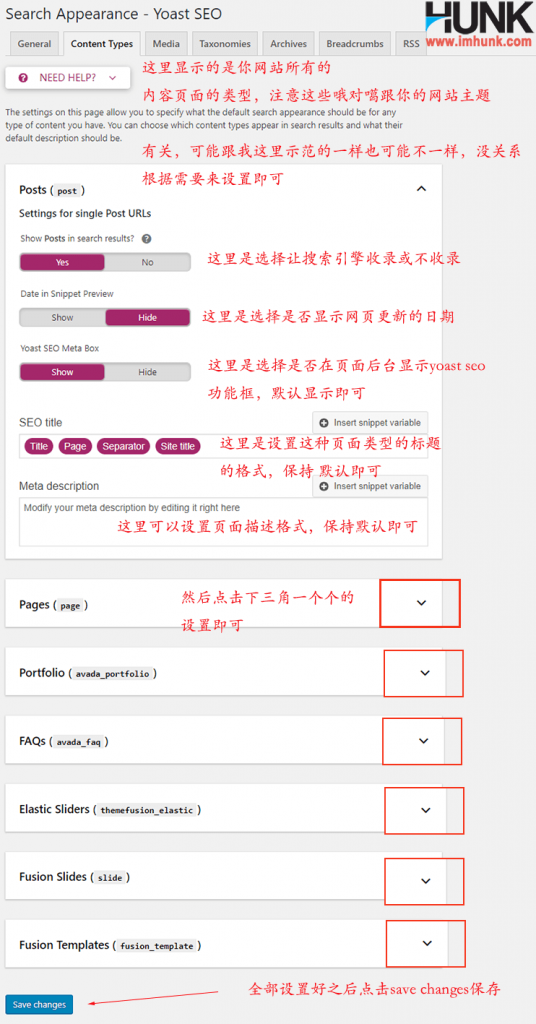Switch to the Taxonomies tab

click(x=225, y=44)
